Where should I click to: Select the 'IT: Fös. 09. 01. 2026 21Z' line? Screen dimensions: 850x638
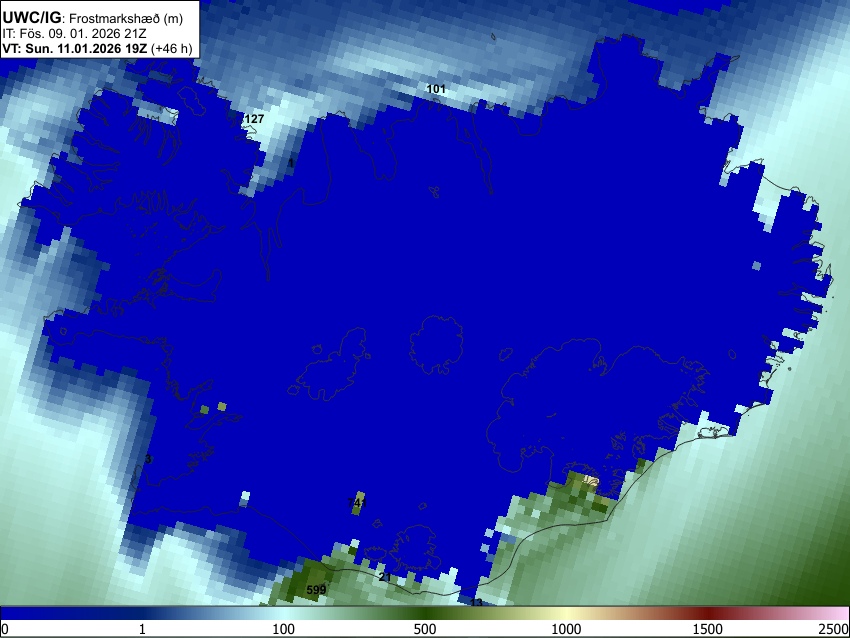point(74,34)
